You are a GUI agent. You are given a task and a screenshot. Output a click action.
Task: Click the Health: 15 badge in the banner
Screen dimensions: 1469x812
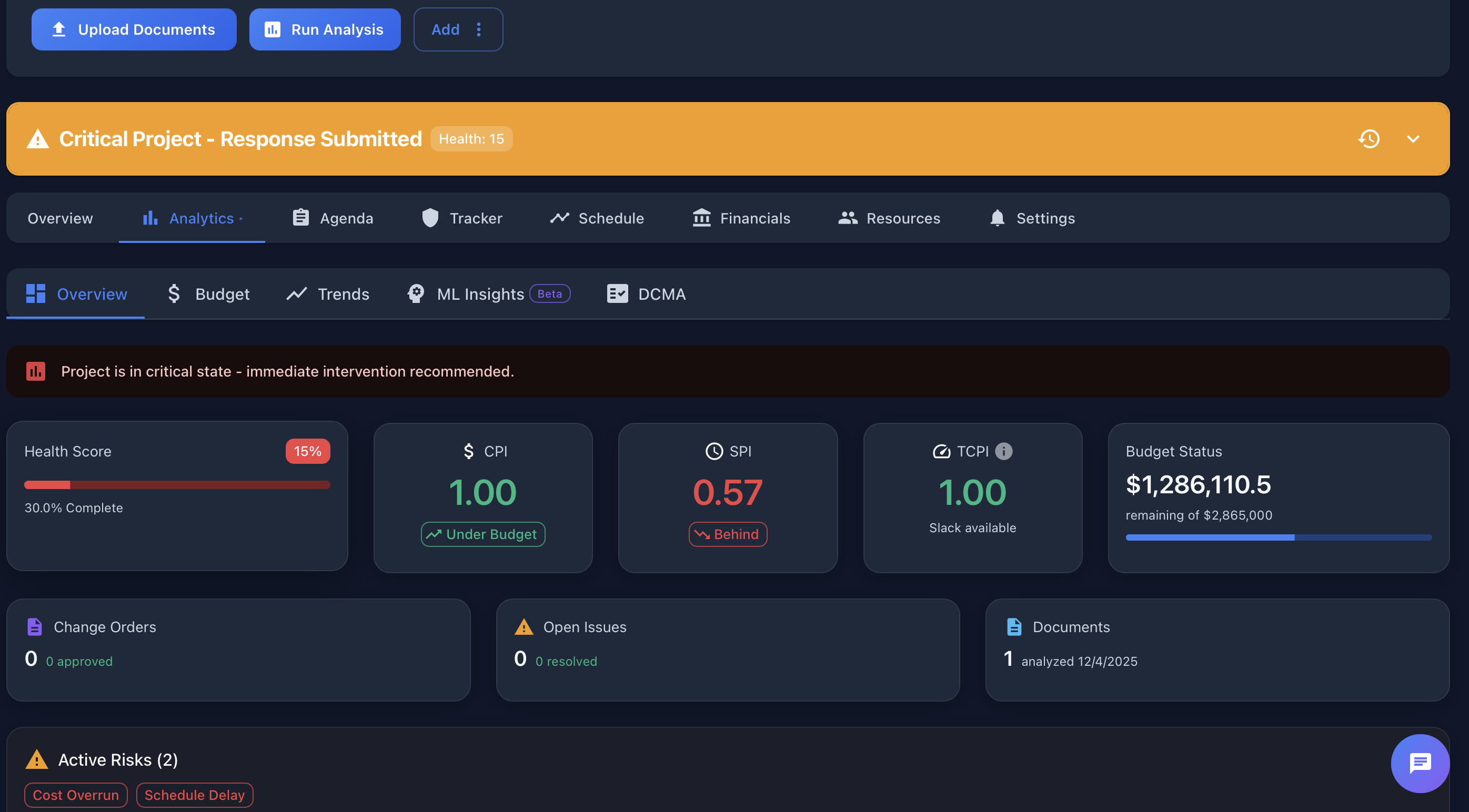[471, 138]
